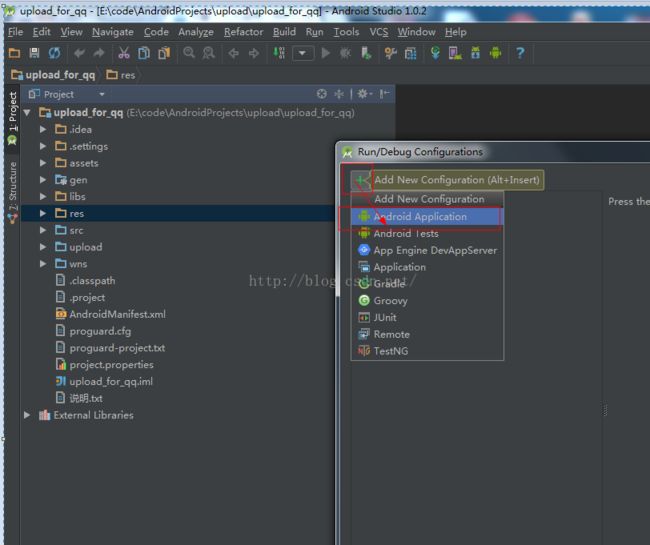650x545 pixels.
Task: Expand the wns folder
Action: [x=43, y=264]
